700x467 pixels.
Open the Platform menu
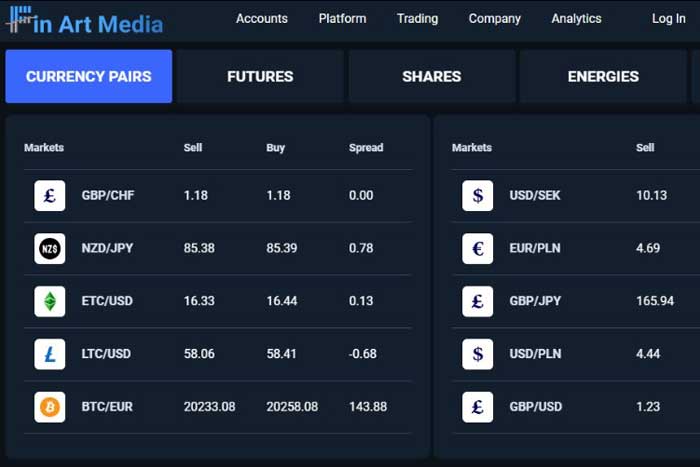[x=342, y=19]
